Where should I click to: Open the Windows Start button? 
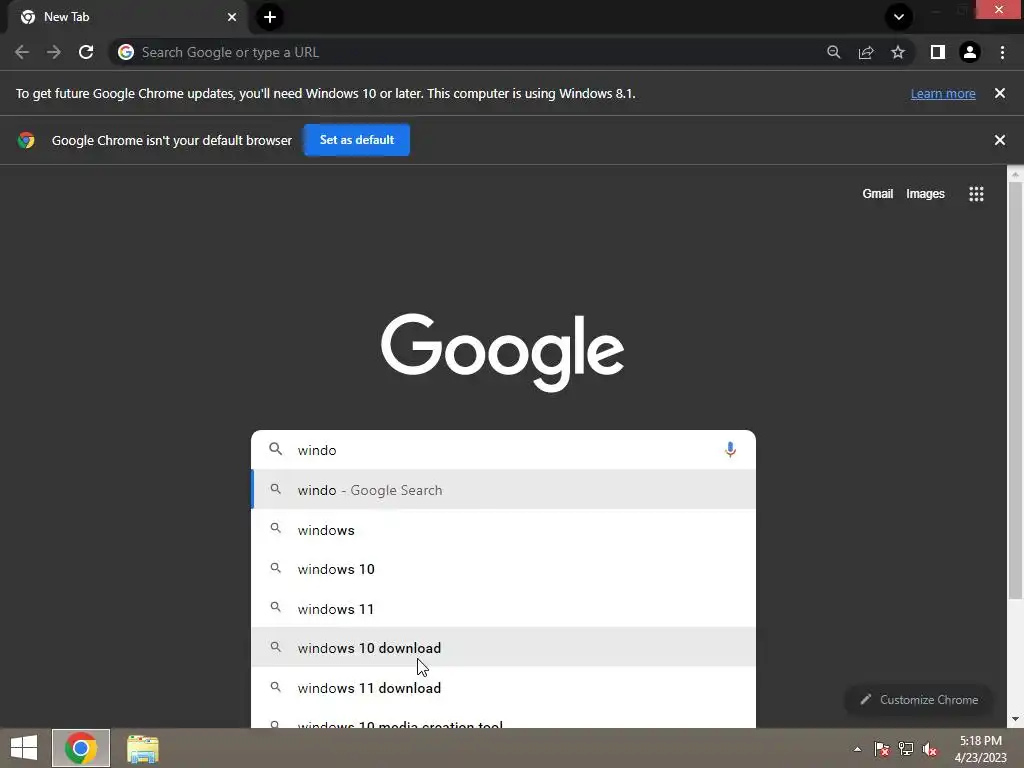click(24, 748)
